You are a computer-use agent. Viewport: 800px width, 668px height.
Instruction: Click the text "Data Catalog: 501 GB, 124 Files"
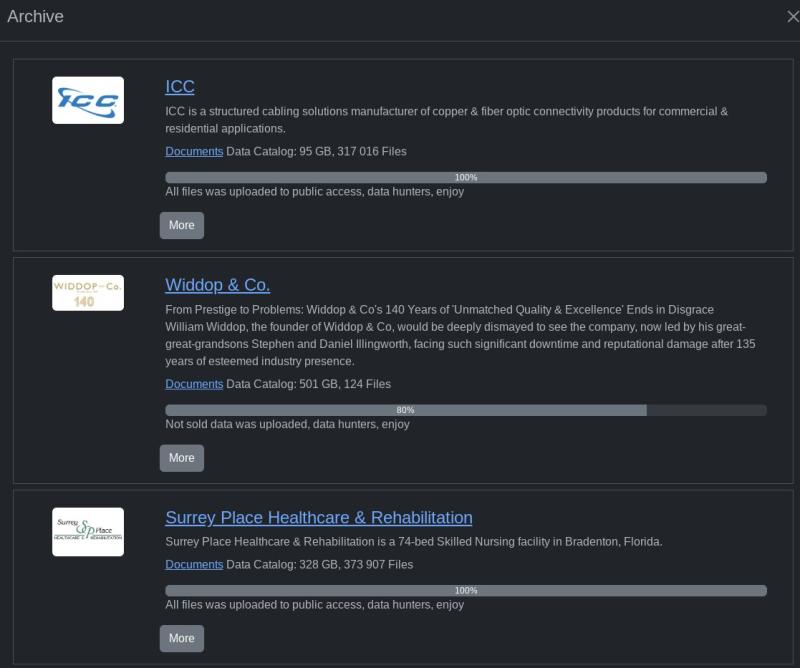click(x=309, y=384)
